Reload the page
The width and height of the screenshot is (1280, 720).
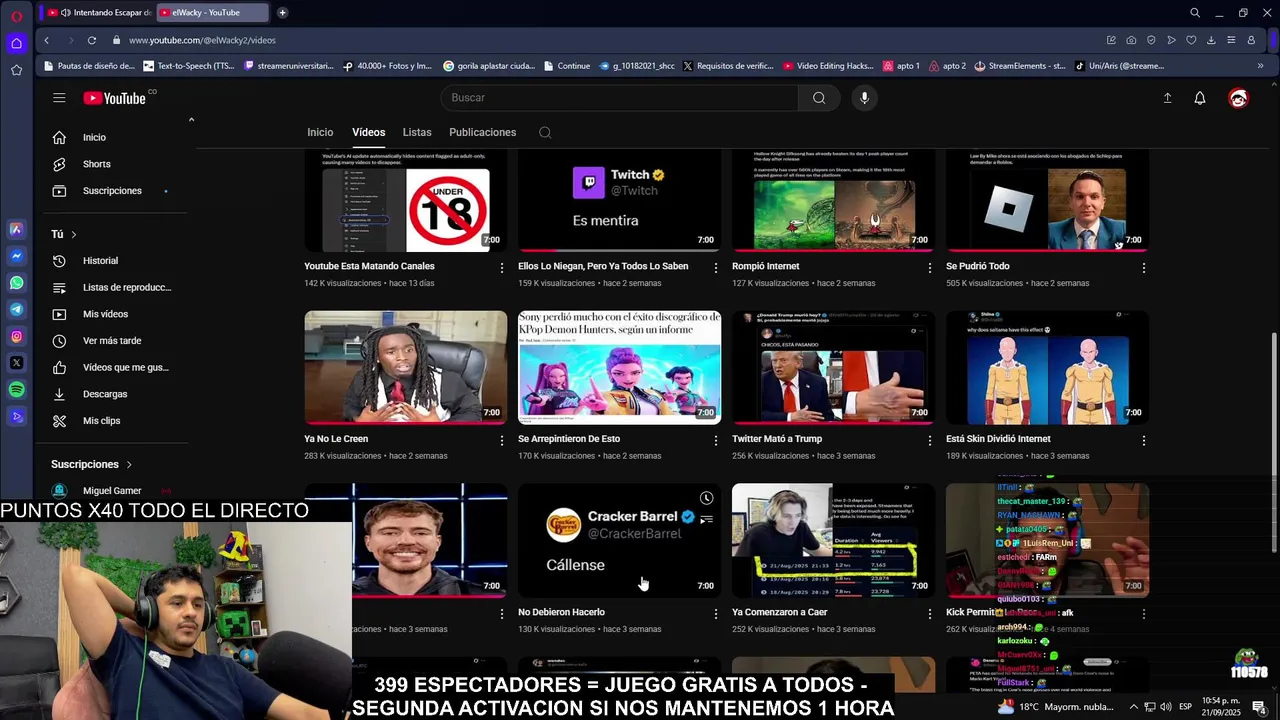(x=91, y=40)
